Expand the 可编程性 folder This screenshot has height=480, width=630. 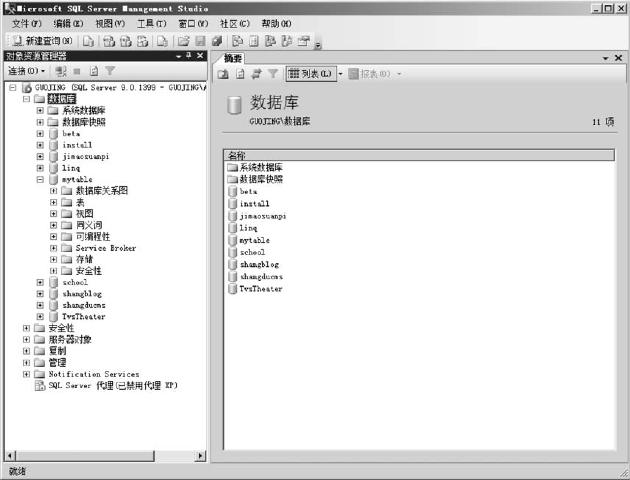click(53, 237)
